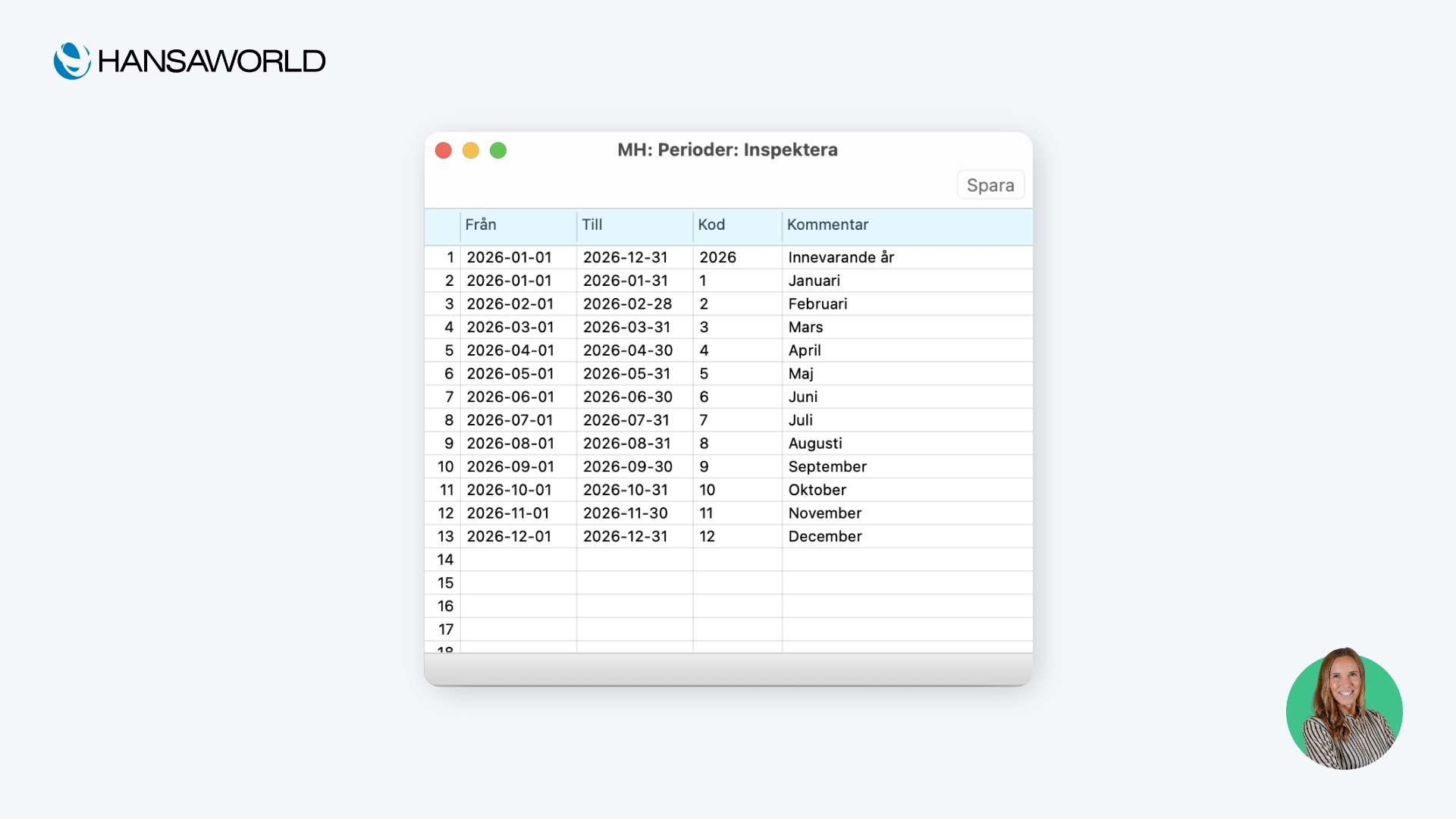Click the HansaWorld logo
Viewport: 1456px width, 819px height.
pos(190,61)
